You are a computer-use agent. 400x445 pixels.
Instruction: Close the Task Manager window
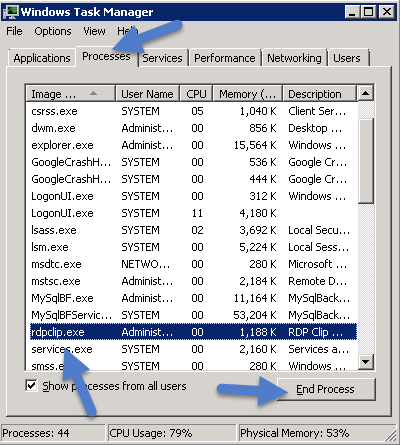387,12
